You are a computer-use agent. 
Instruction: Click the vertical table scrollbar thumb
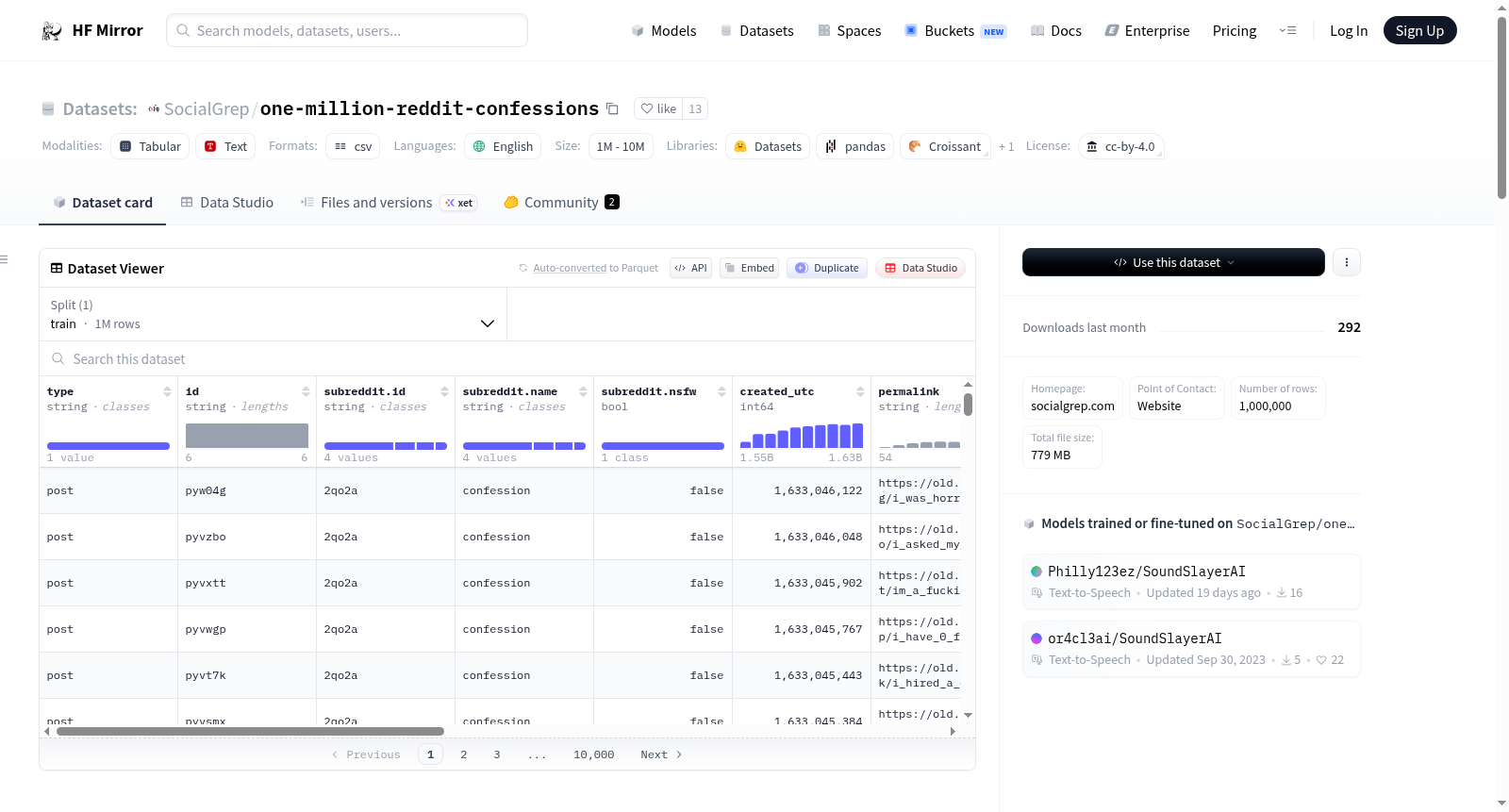[x=968, y=405]
